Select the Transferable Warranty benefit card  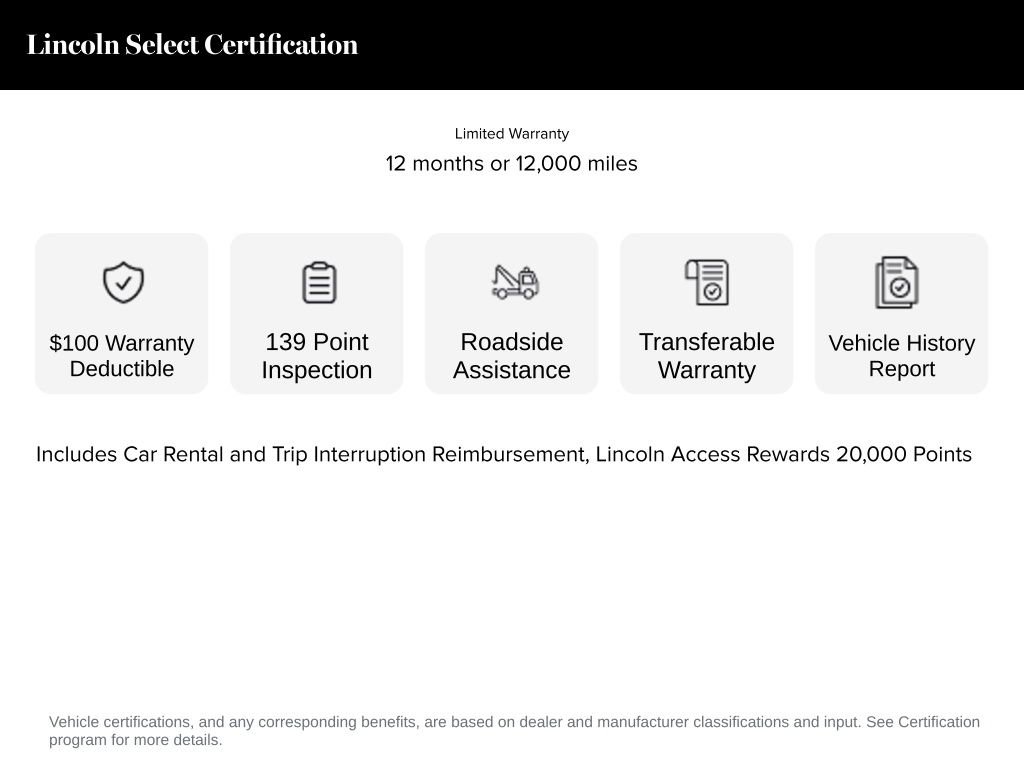706,313
